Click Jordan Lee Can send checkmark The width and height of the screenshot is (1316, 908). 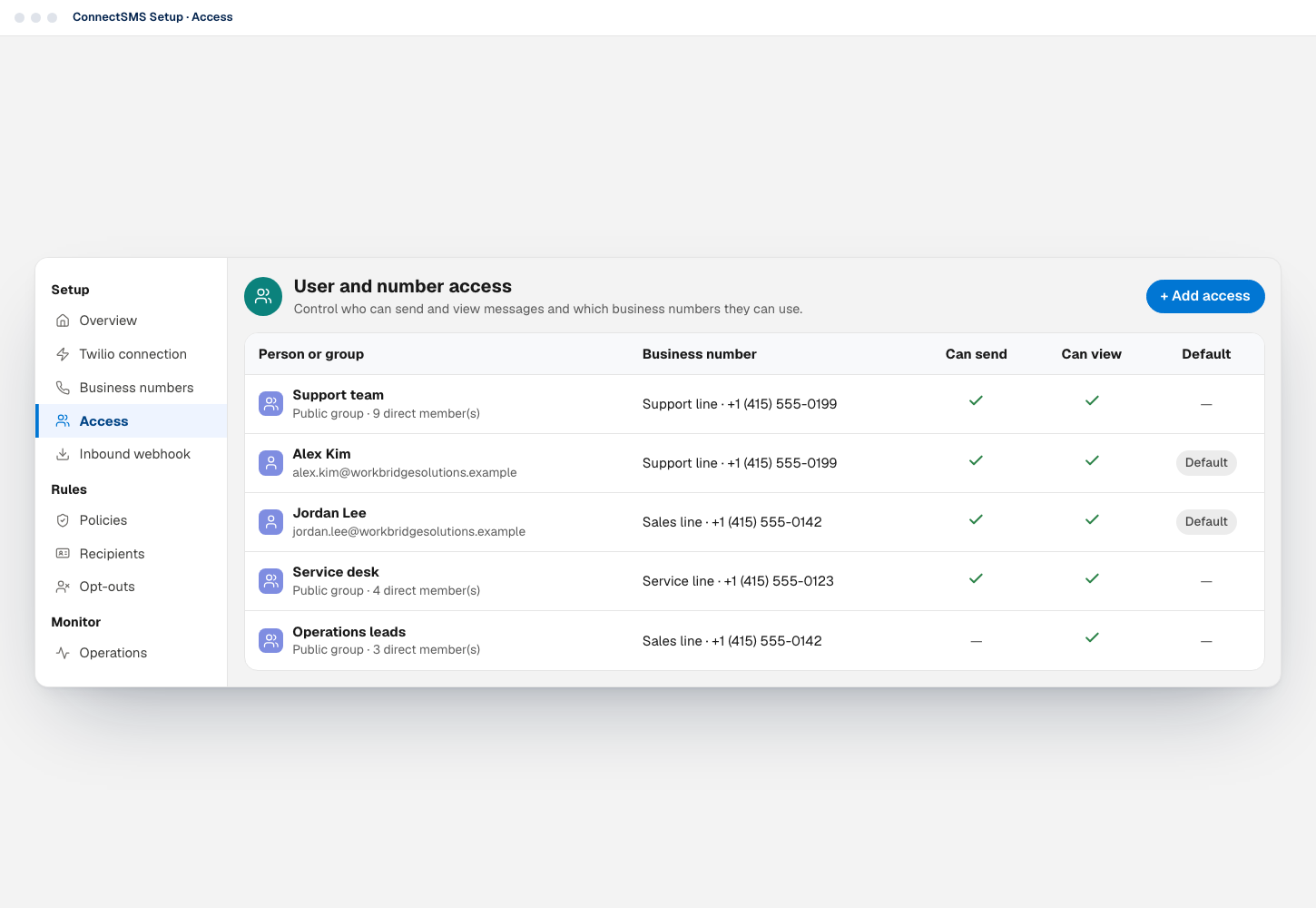click(x=977, y=519)
